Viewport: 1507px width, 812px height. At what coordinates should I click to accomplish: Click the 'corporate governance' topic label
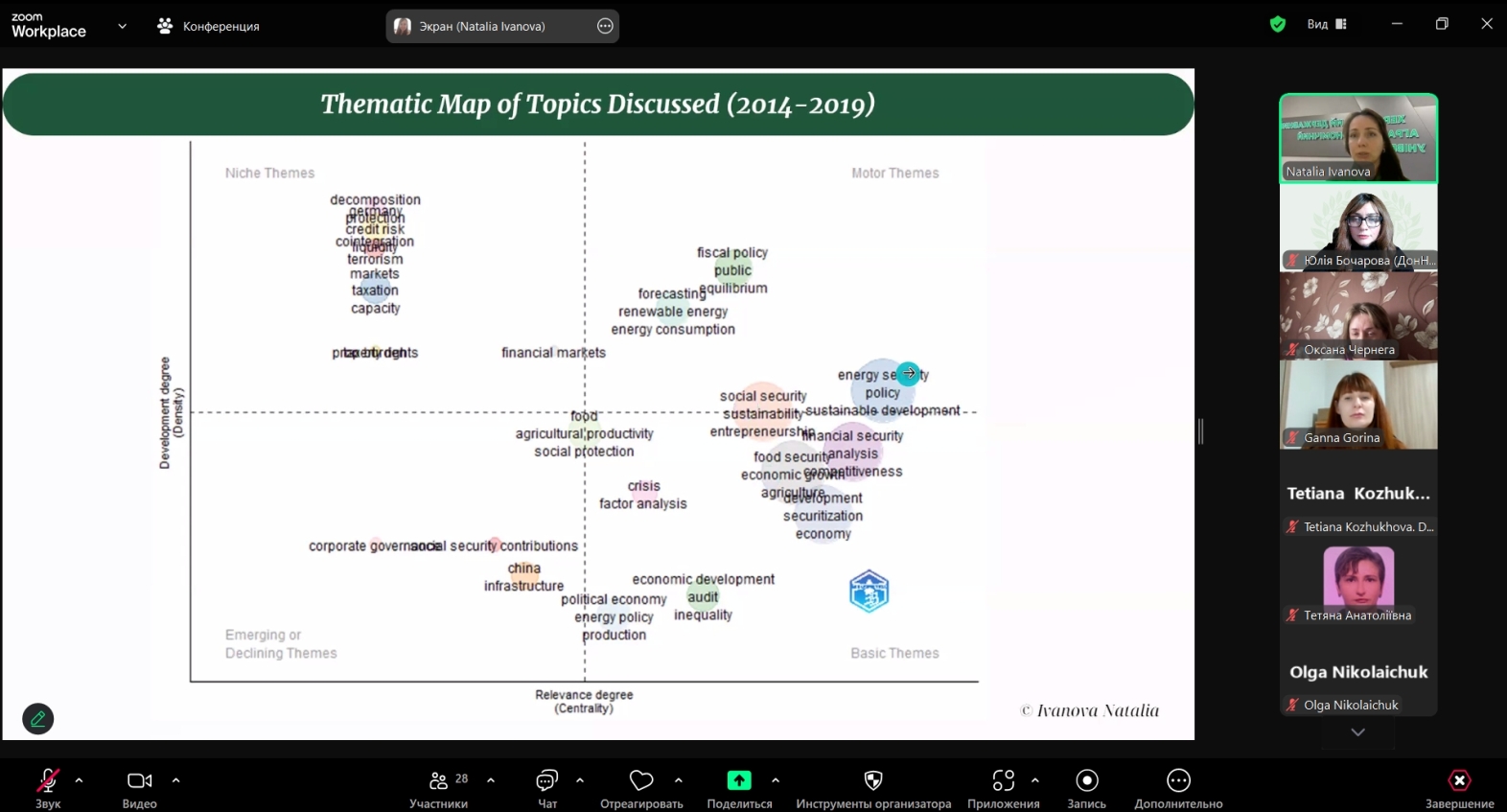click(x=376, y=545)
